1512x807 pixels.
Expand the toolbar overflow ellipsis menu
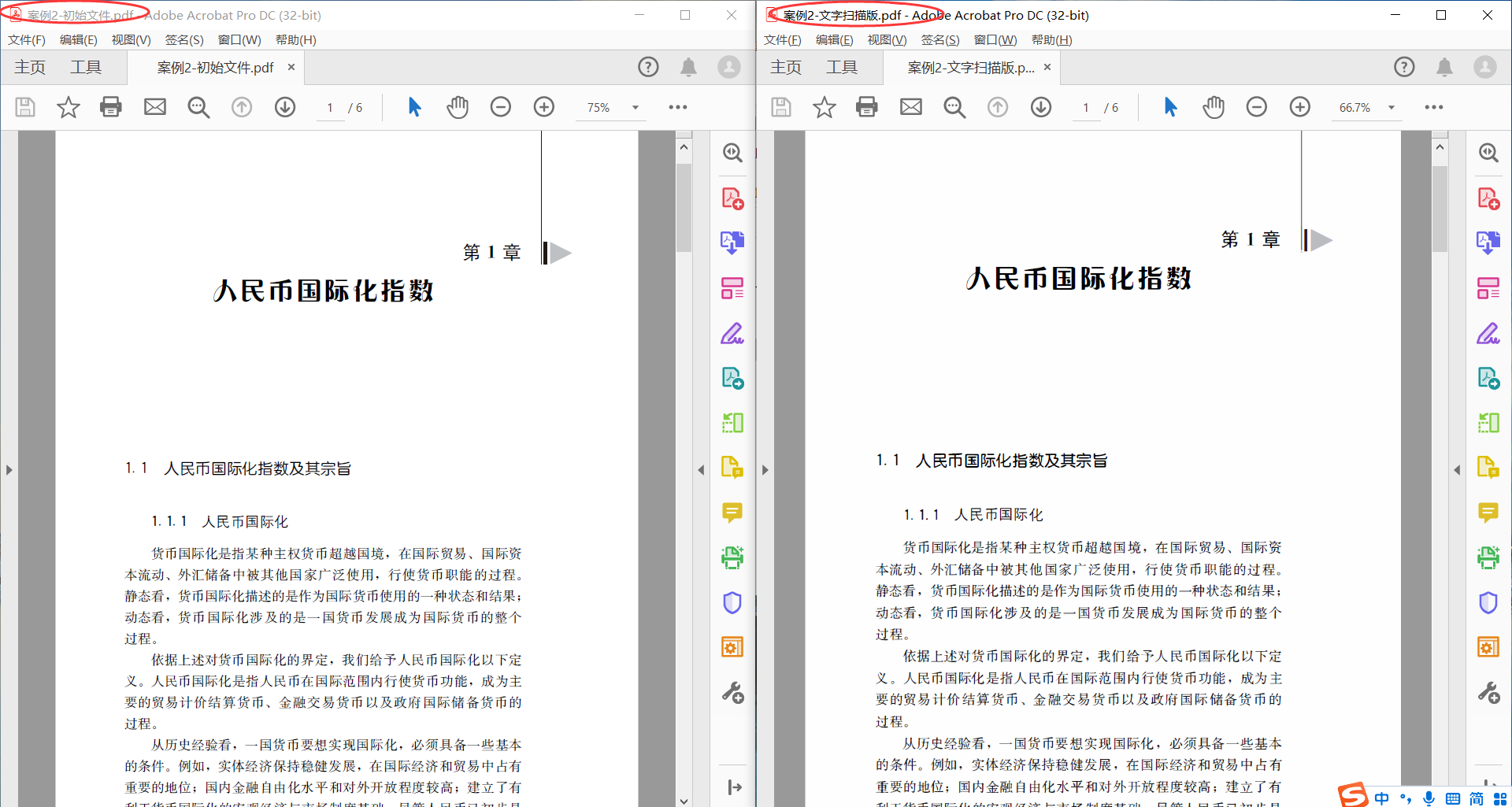678,107
